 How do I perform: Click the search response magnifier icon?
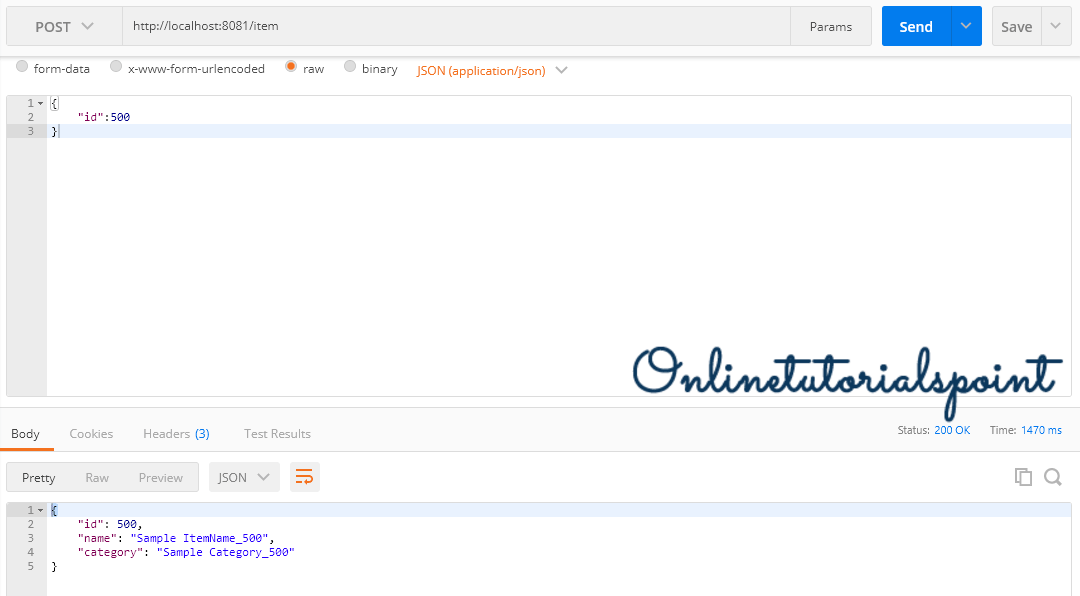pyautogui.click(x=1053, y=477)
